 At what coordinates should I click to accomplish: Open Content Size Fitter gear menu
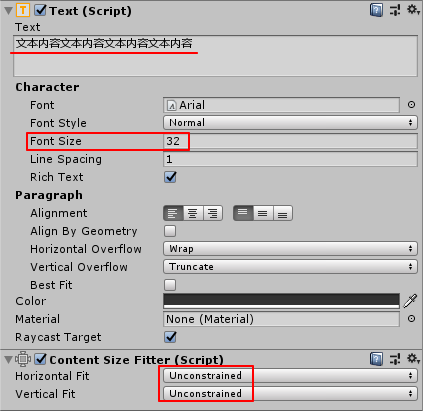coord(413,359)
